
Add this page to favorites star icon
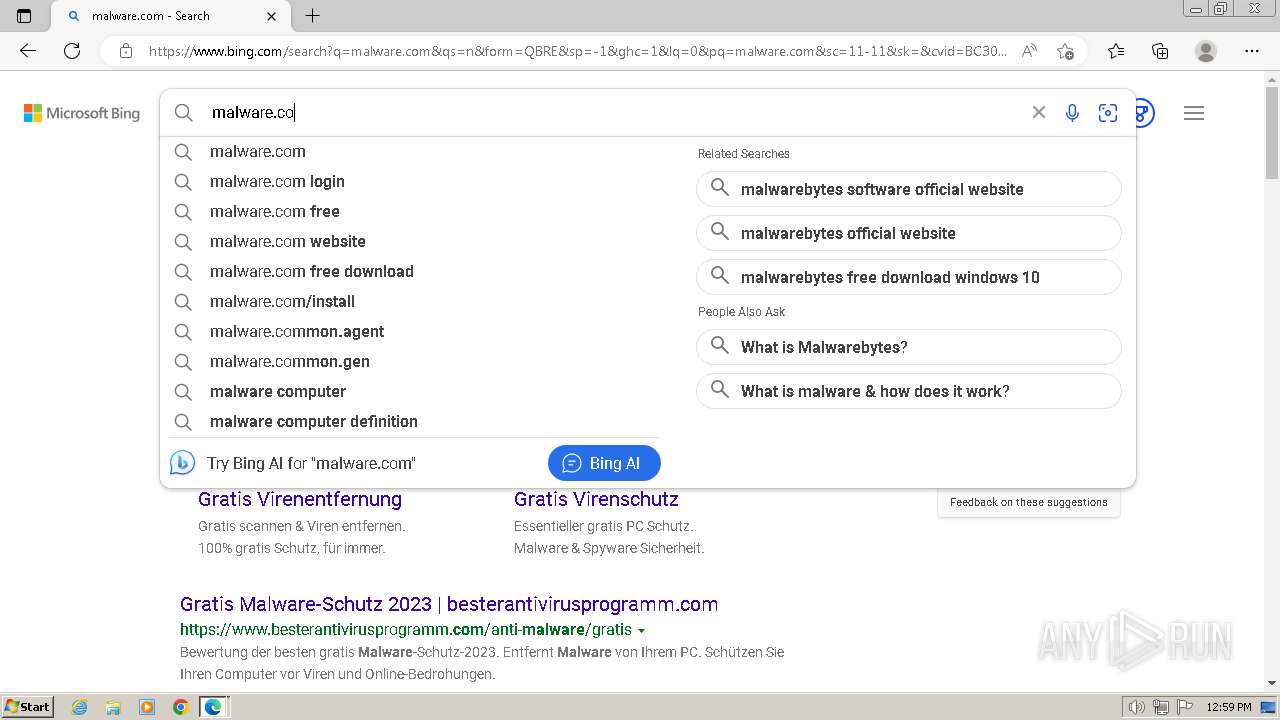1065,51
